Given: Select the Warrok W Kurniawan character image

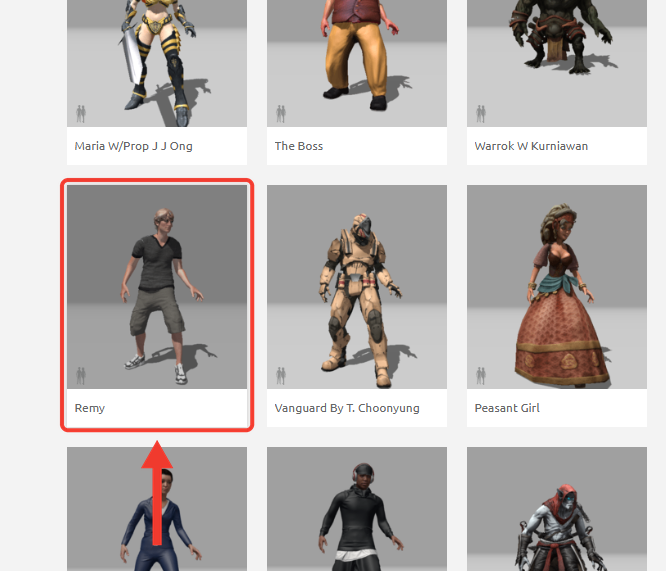Looking at the screenshot, I should click(557, 63).
